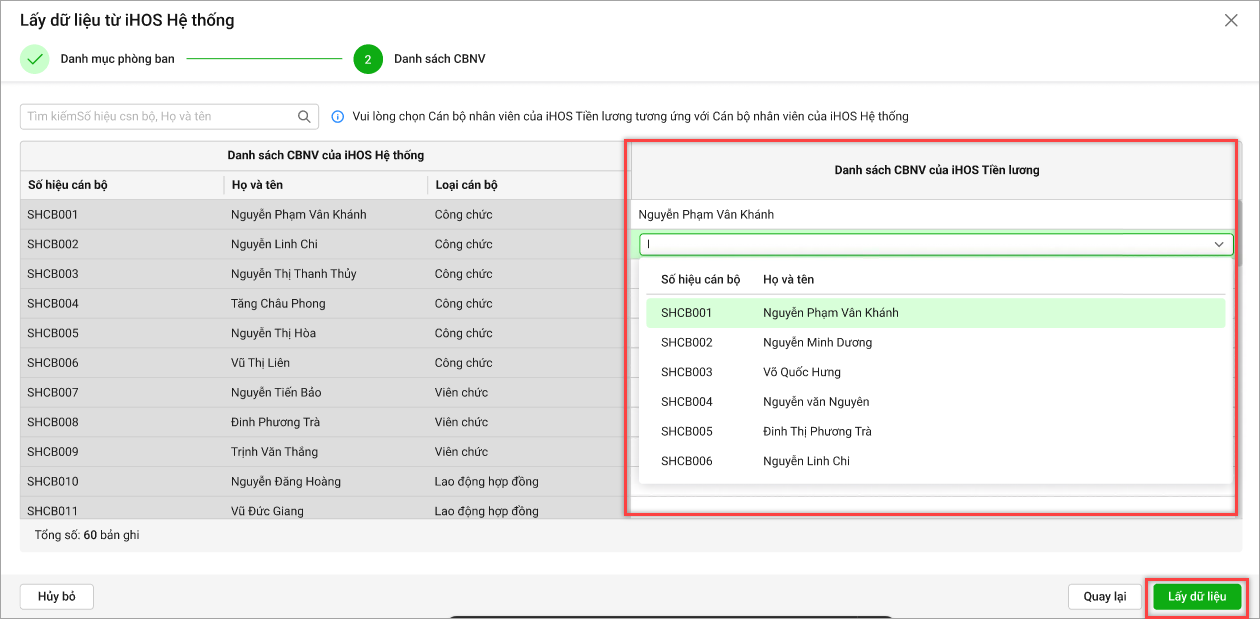Open the Danh sách CBNV step

[439, 59]
